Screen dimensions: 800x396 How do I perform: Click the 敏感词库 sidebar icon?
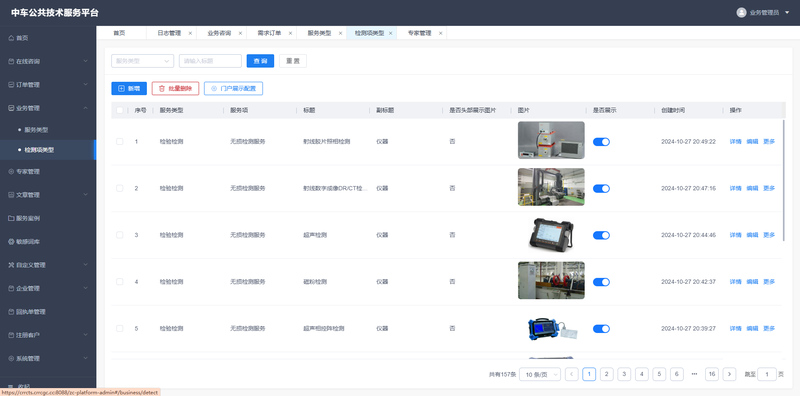(x=11, y=242)
